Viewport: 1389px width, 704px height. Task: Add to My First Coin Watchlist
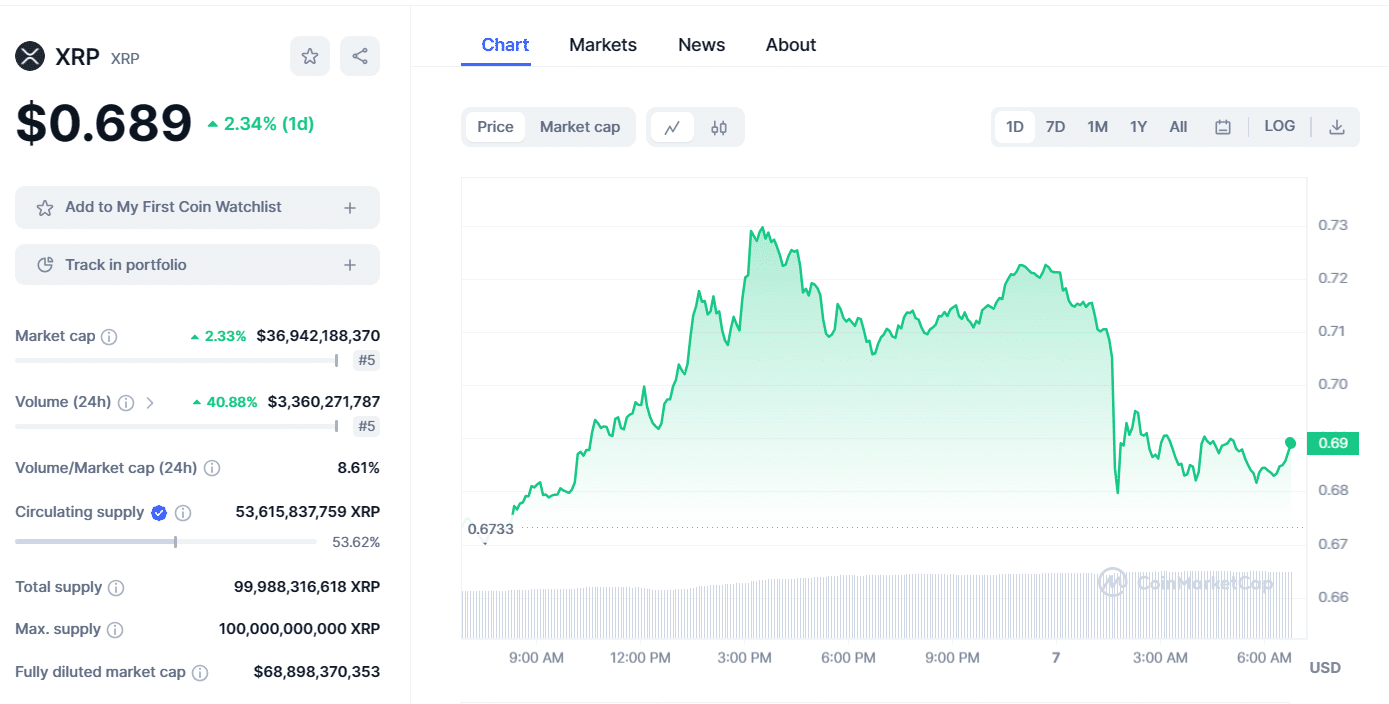197,207
